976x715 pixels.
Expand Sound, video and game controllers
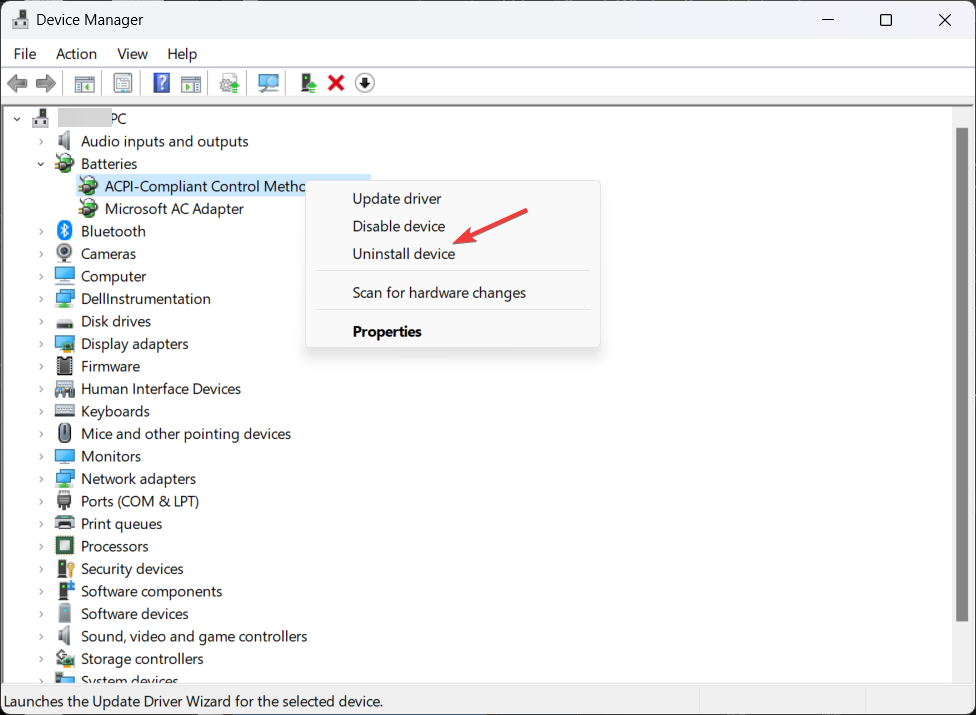click(x=41, y=637)
